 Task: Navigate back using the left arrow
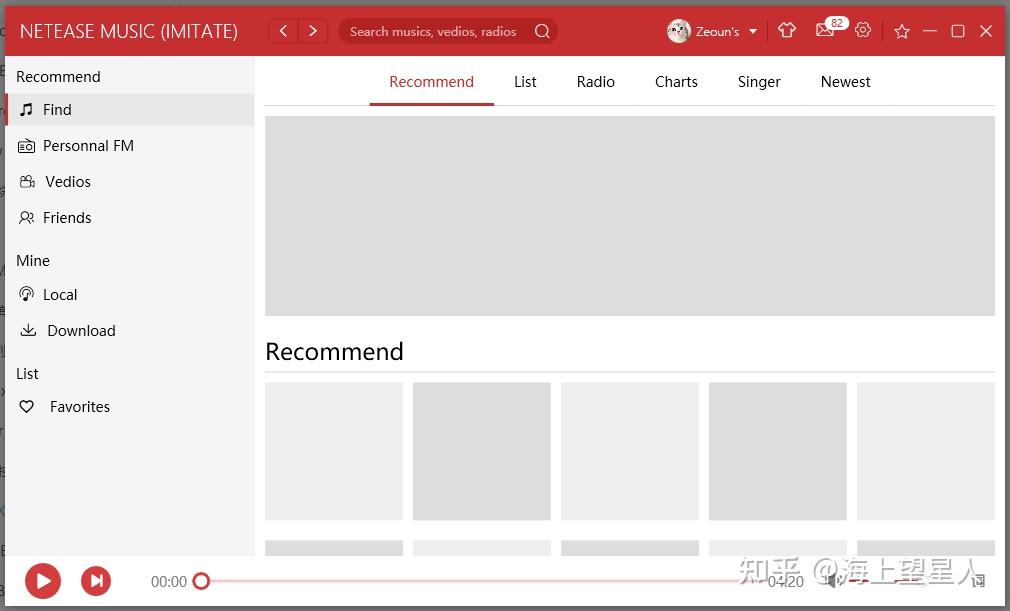point(283,31)
